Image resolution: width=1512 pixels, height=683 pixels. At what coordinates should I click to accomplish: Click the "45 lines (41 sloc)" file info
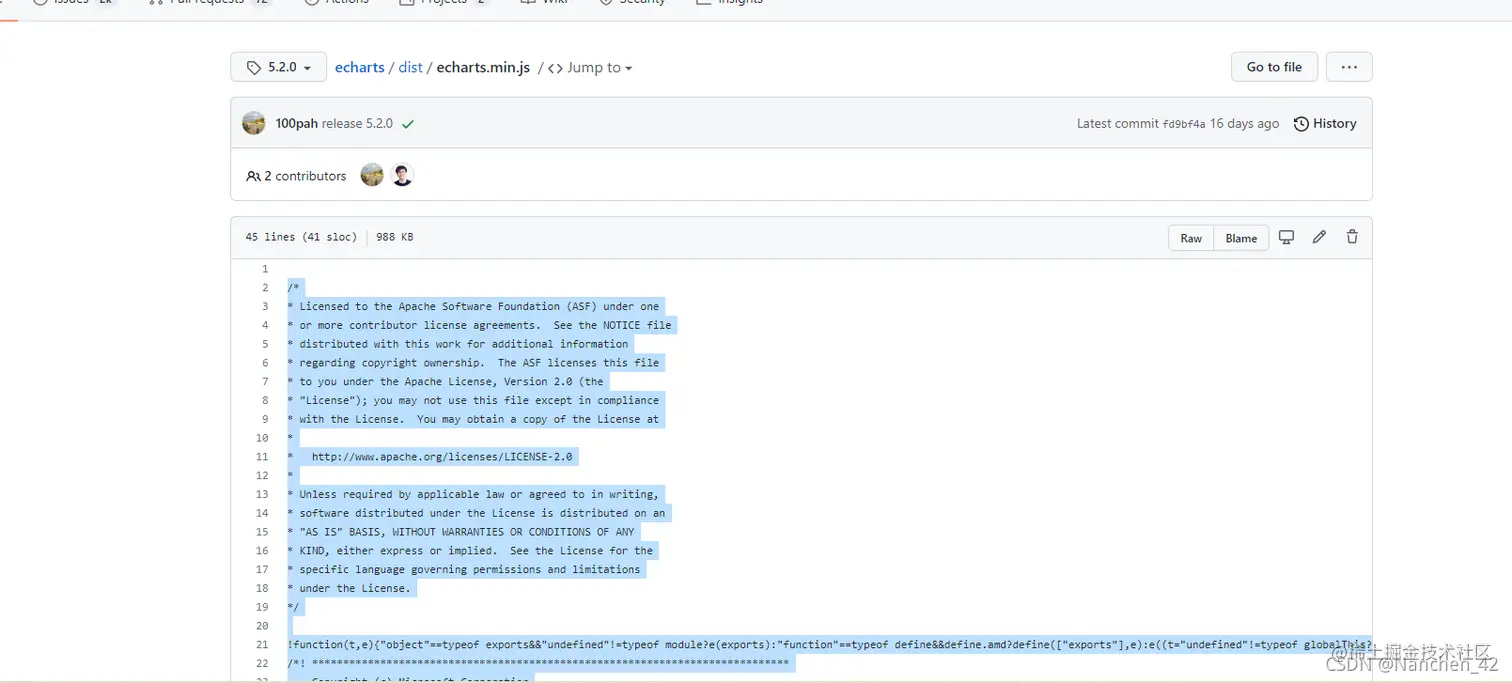(x=301, y=238)
